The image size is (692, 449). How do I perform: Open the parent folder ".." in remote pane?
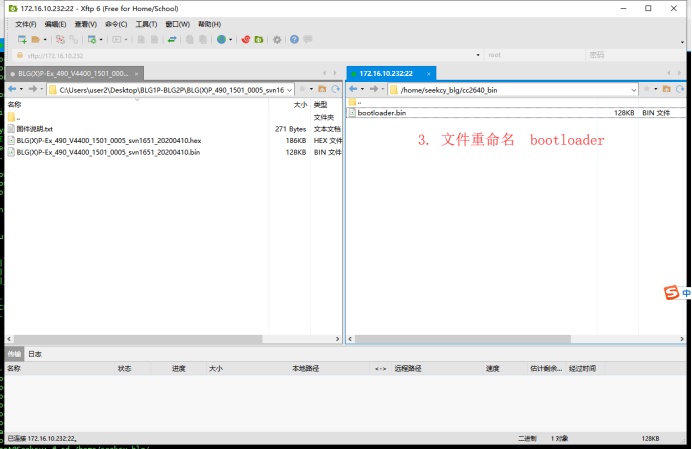click(x=355, y=102)
